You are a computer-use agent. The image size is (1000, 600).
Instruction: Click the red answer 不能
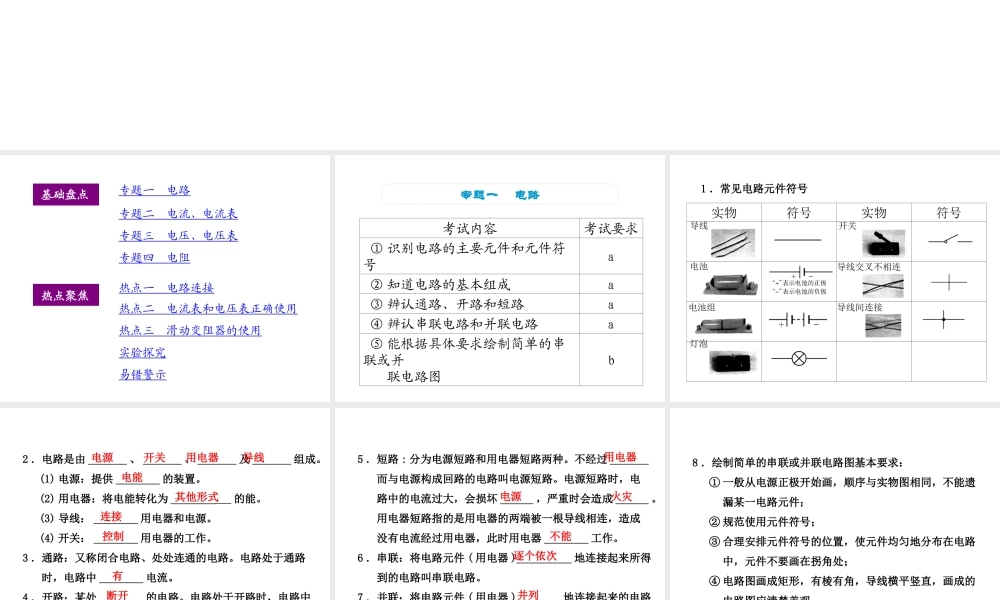coord(561,537)
